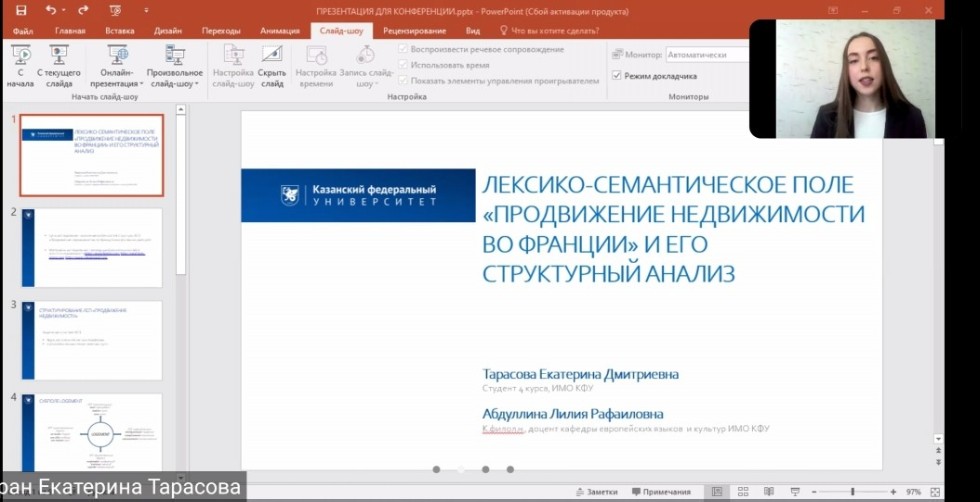Screen dimensions: 980x502
Task: Start slideshow from beginning (С начала)
Action: coord(19,65)
